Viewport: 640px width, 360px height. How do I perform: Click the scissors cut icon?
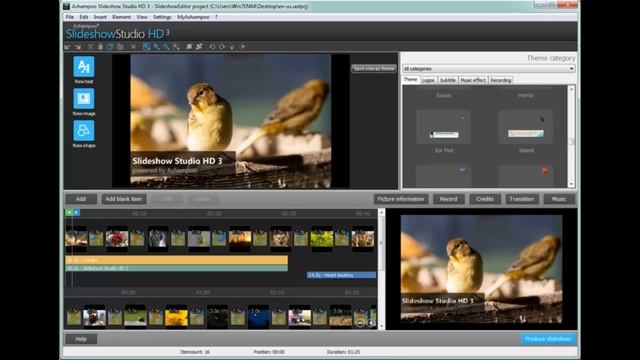pos(91,47)
